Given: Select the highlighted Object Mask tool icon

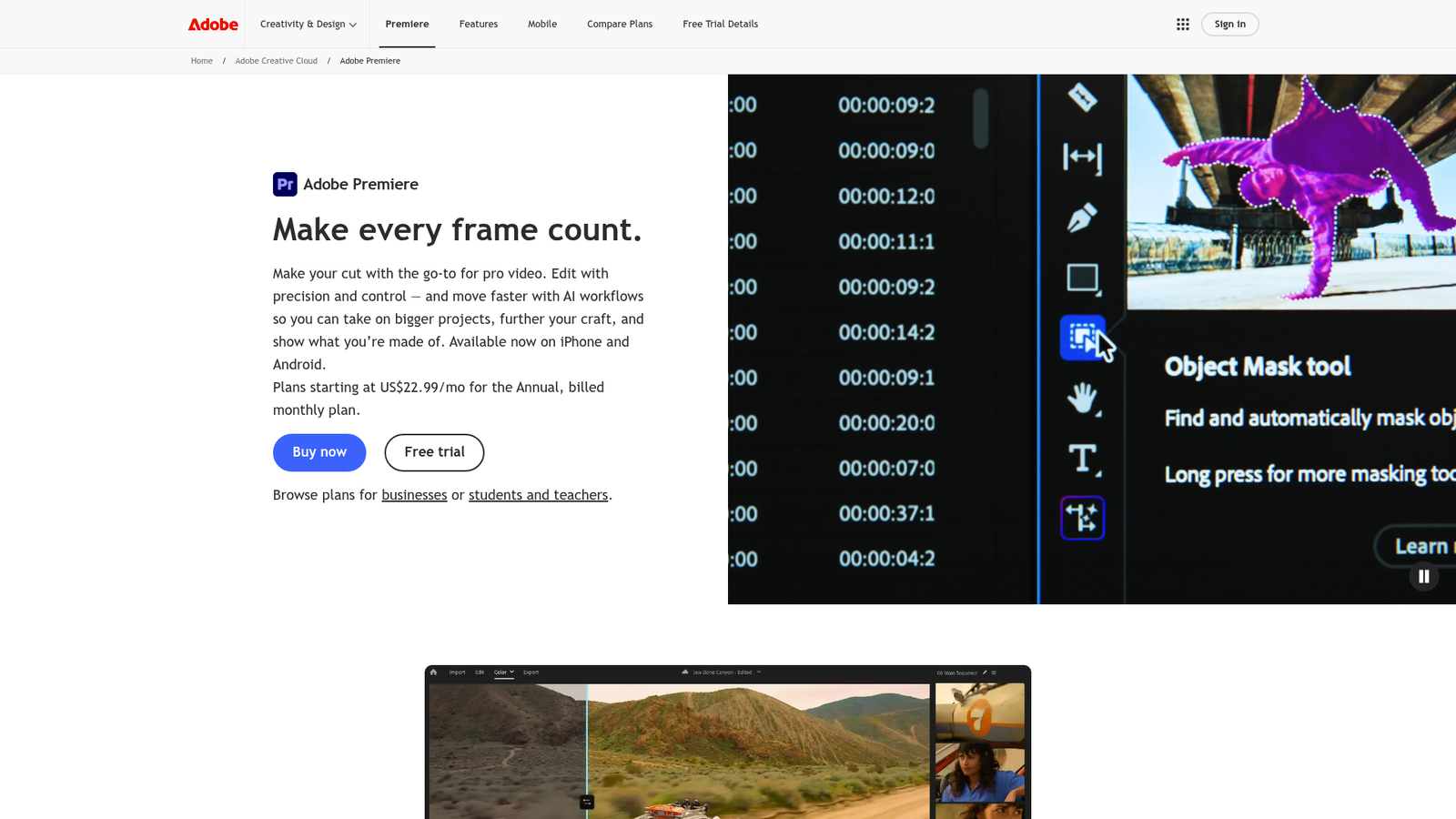Looking at the screenshot, I should pyautogui.click(x=1083, y=338).
